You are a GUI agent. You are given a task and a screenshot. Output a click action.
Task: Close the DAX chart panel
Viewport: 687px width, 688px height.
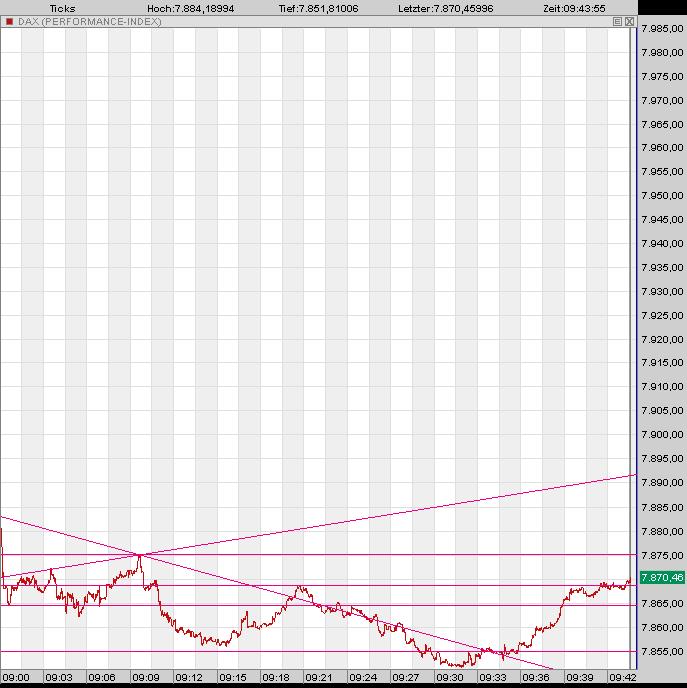[629, 21]
